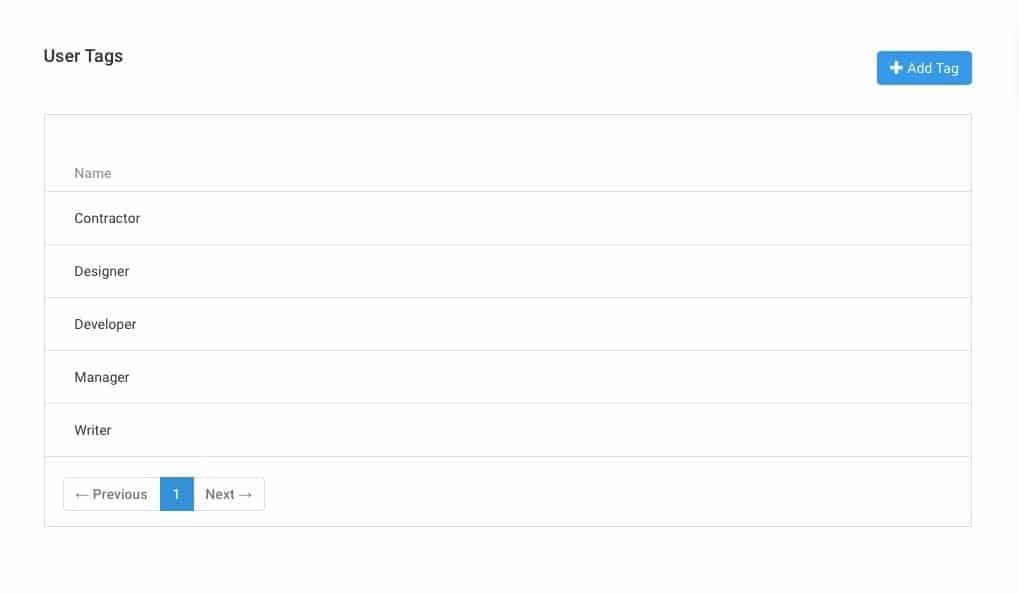Click the blank space right of Manager
The width and height of the screenshot is (1019, 594).
click(550, 377)
